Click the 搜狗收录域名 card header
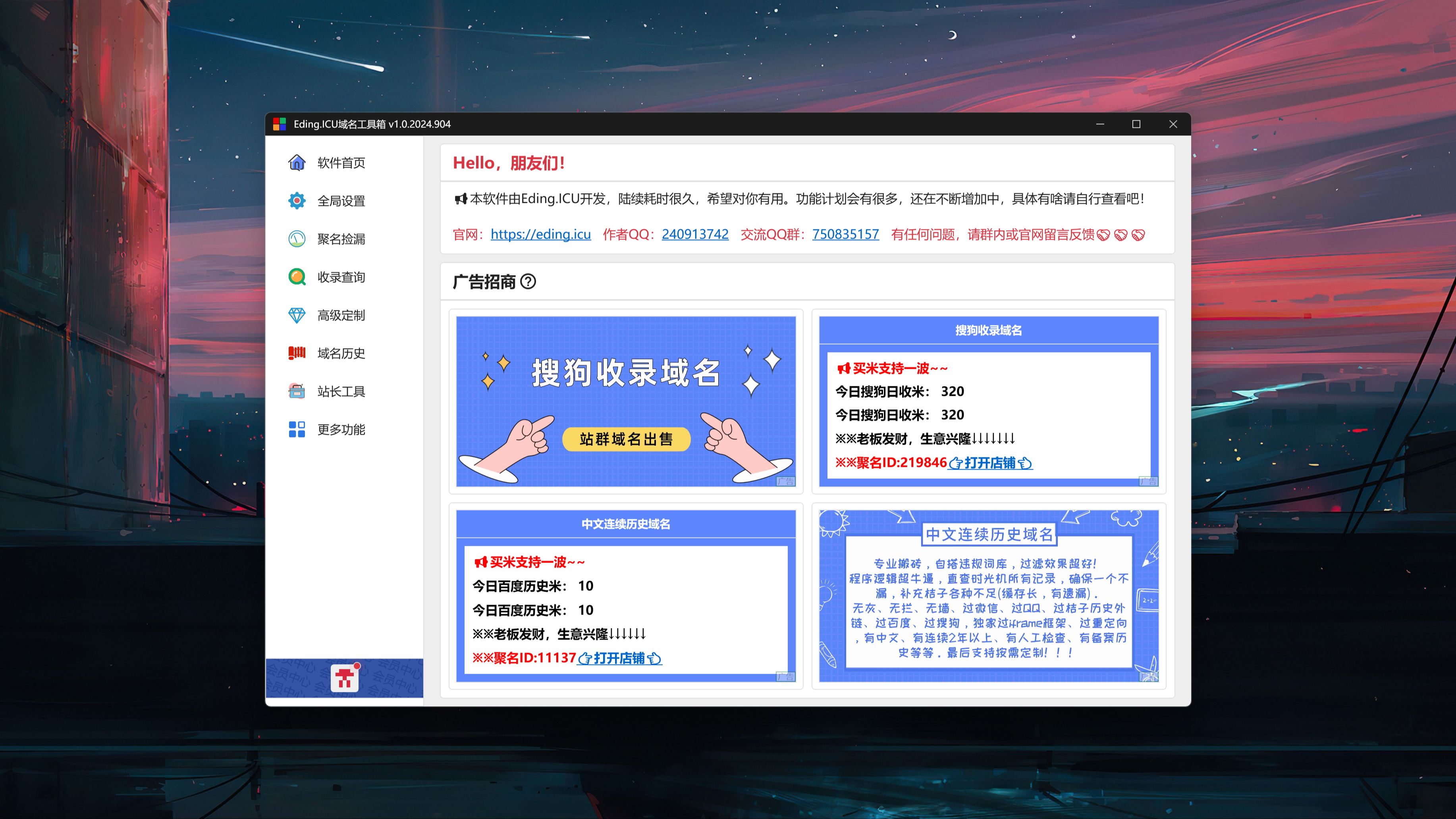Image resolution: width=1456 pixels, height=819 pixels. pyautogui.click(x=989, y=331)
